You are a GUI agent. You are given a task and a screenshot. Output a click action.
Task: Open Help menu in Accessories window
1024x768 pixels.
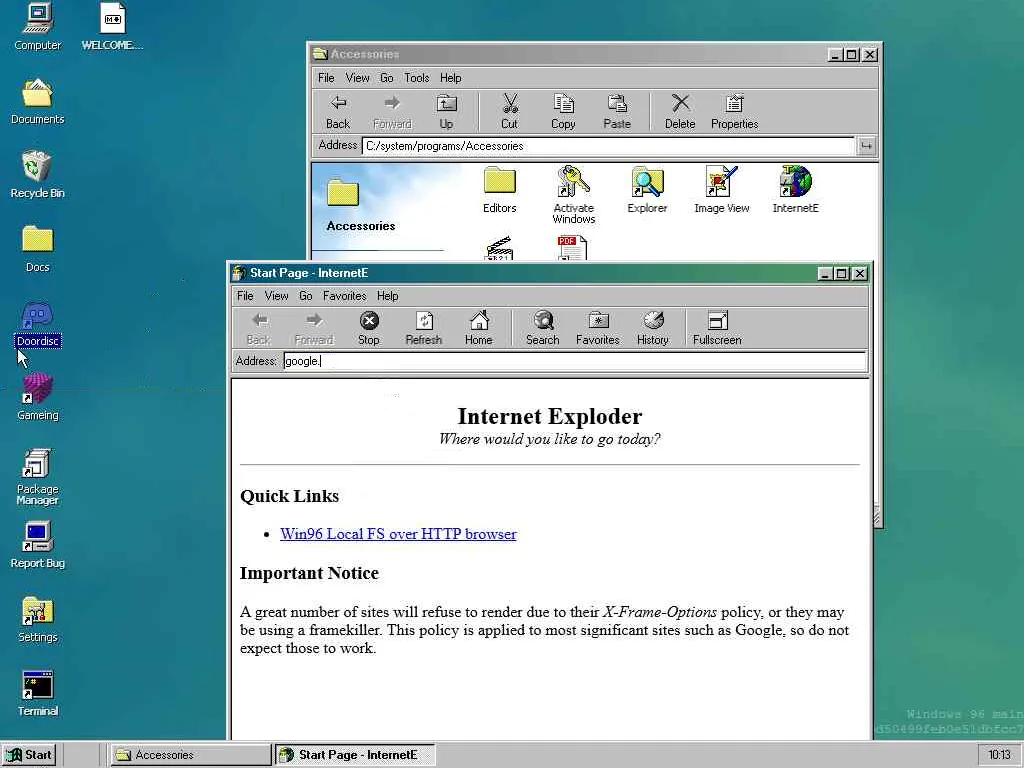pyautogui.click(x=450, y=78)
